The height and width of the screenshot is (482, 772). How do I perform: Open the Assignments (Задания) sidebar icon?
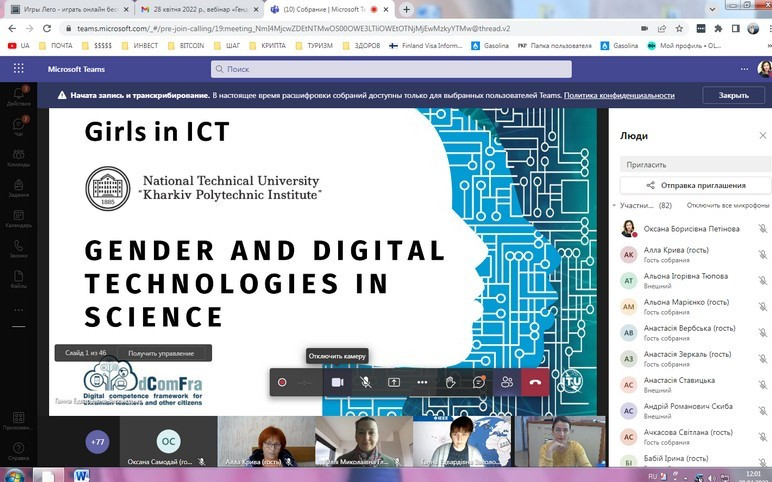coord(18,188)
